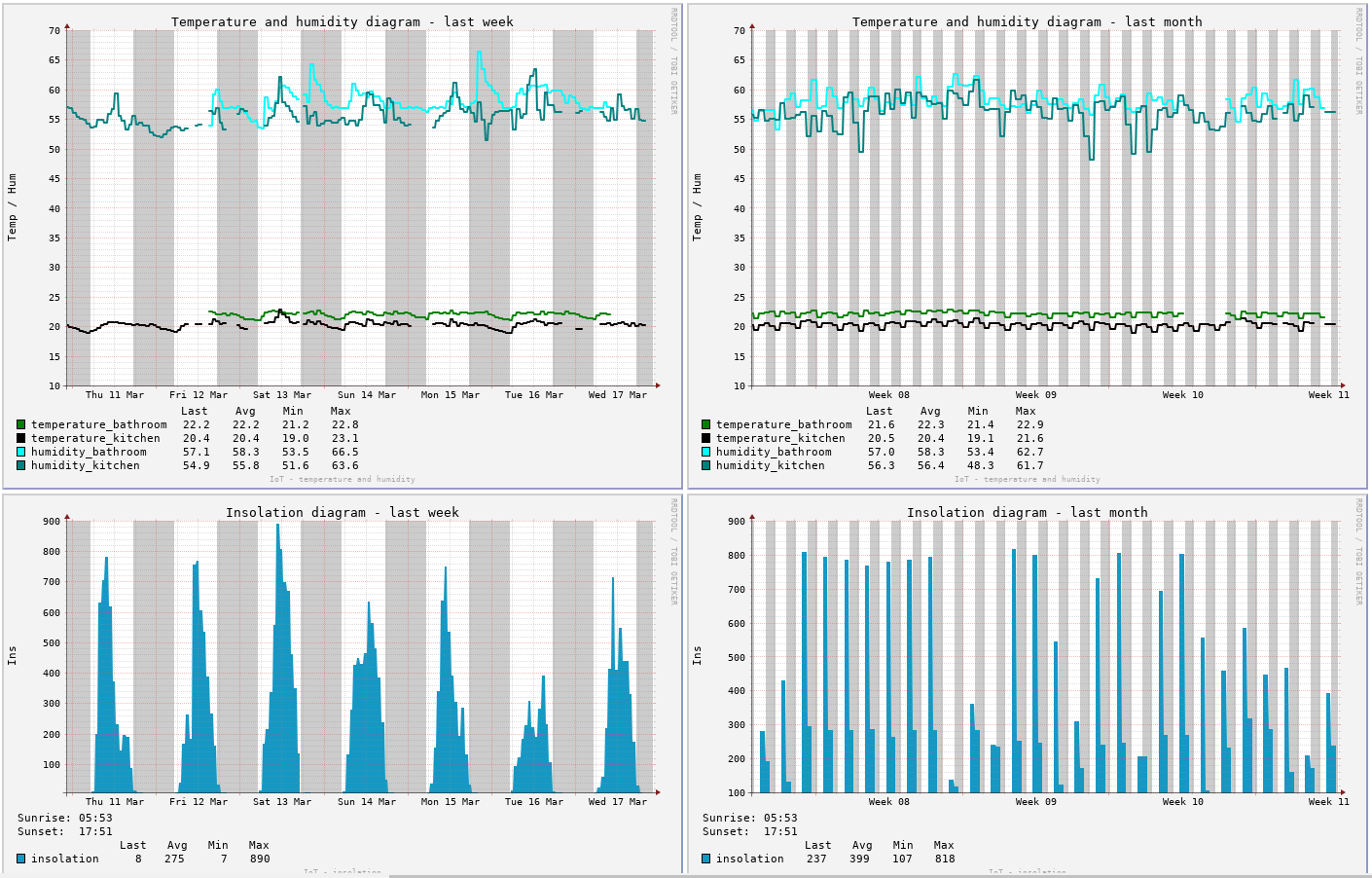Click monthly humidity_kitchen Min value 48.3

(x=981, y=465)
